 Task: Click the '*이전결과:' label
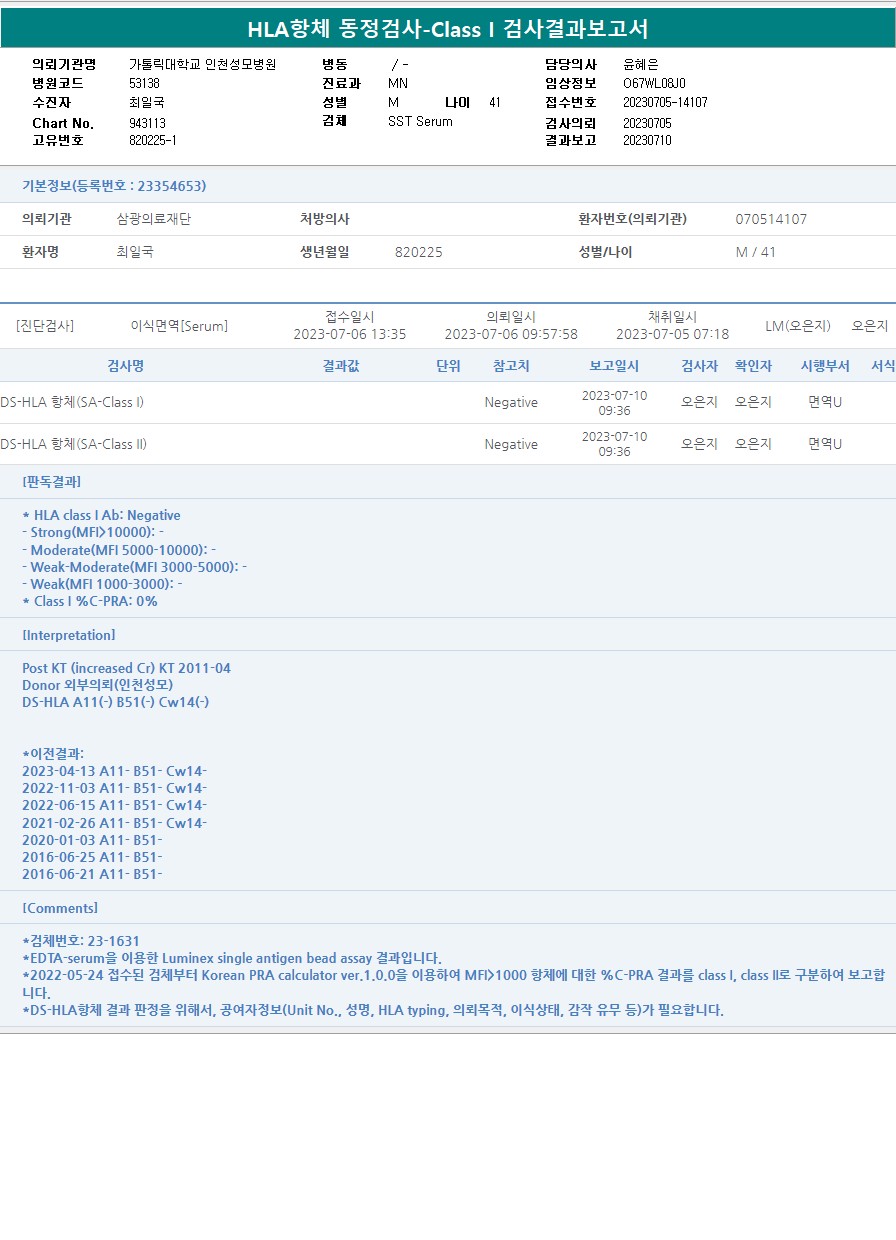[53, 753]
